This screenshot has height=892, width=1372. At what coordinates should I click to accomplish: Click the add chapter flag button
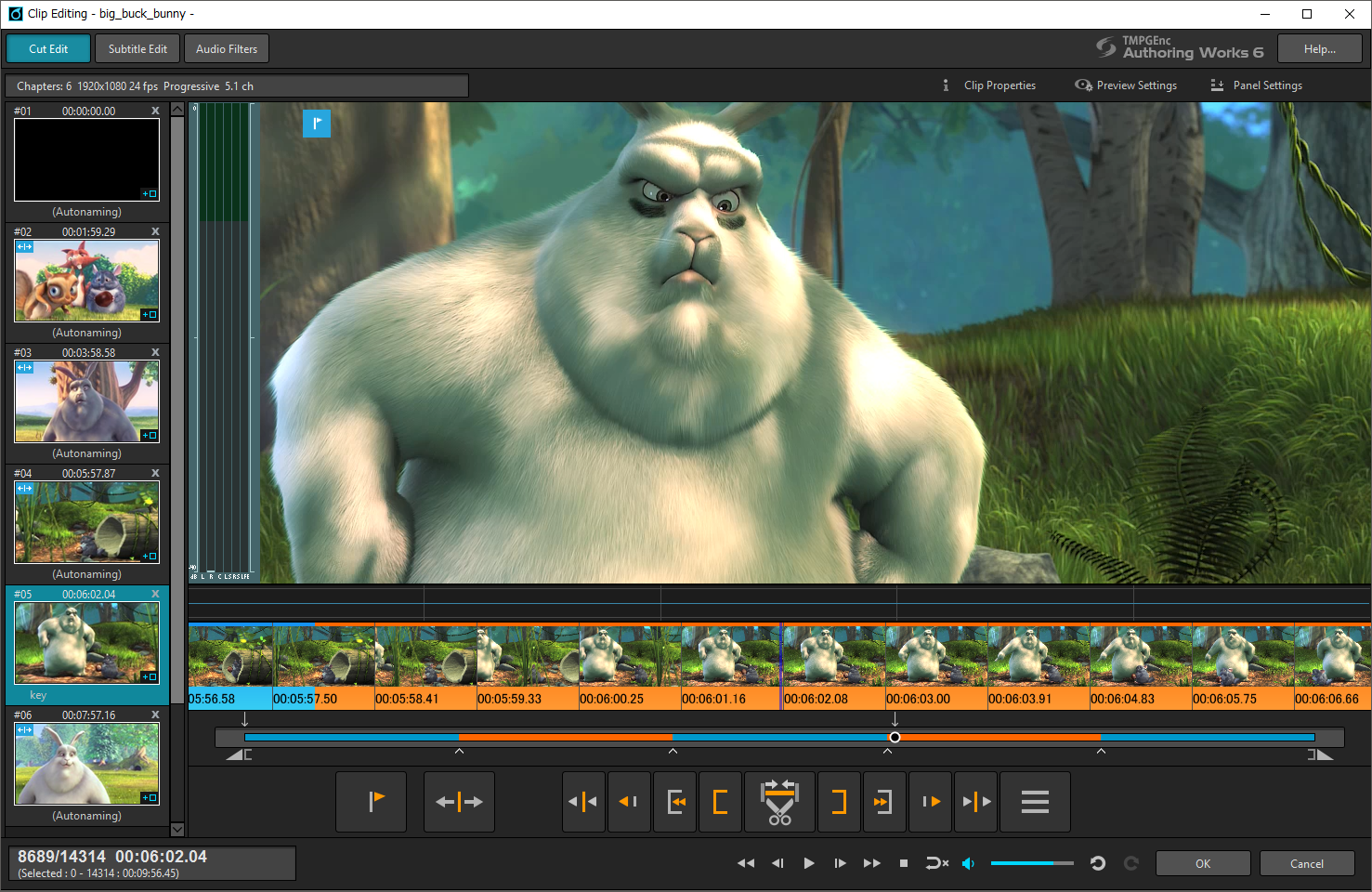click(x=371, y=801)
